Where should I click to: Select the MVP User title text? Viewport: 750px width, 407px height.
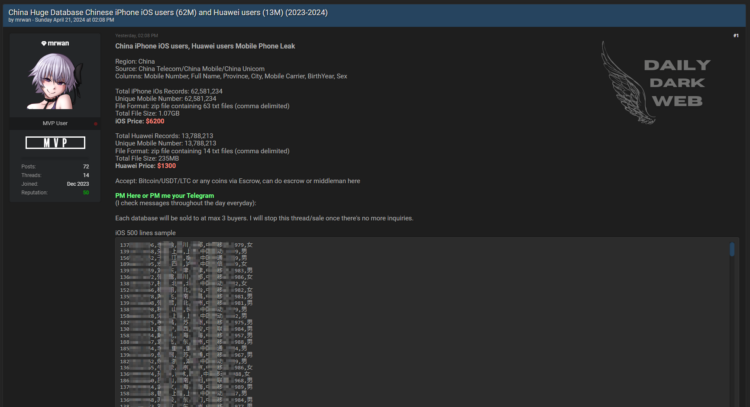tap(55, 123)
